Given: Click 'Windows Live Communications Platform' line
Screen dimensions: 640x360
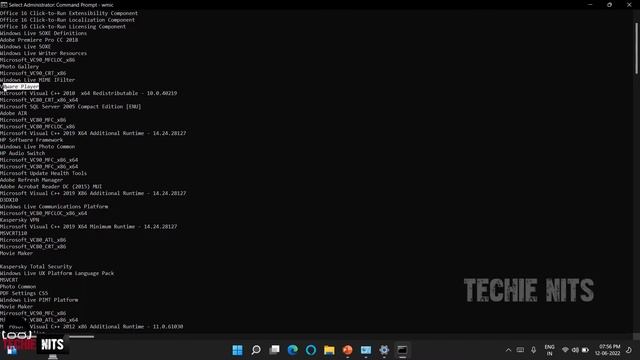Looking at the screenshot, I should 54,207.
